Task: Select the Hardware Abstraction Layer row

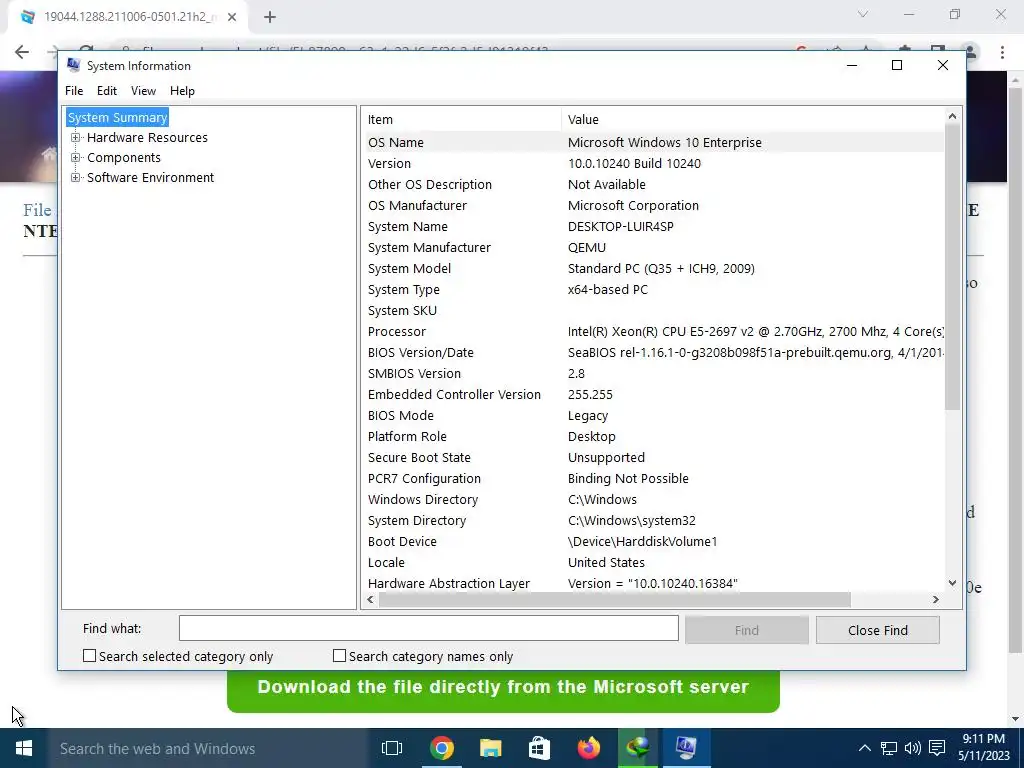Action: (654, 583)
